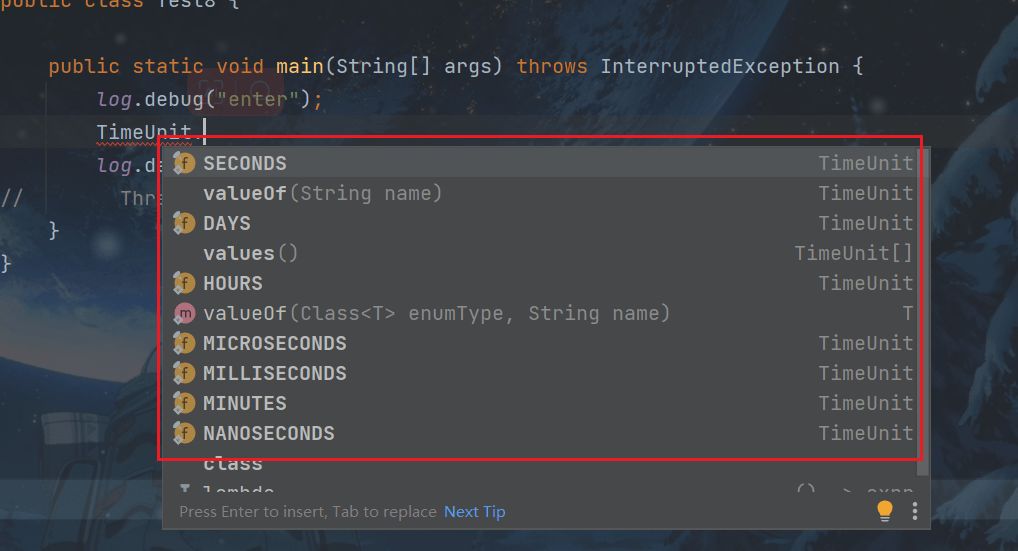Click the completion popup scrollbar
Screen dimensions: 1018x551
coord(924,300)
